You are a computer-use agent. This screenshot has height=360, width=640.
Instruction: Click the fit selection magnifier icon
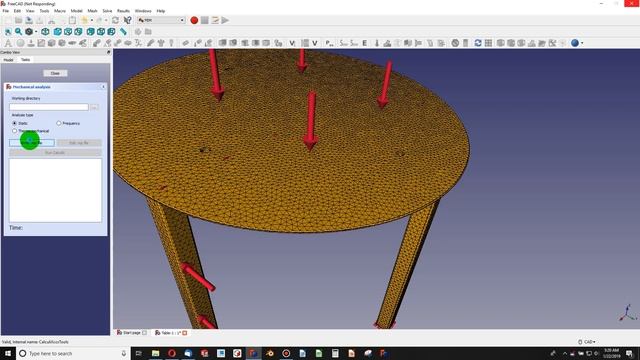pos(18,31)
